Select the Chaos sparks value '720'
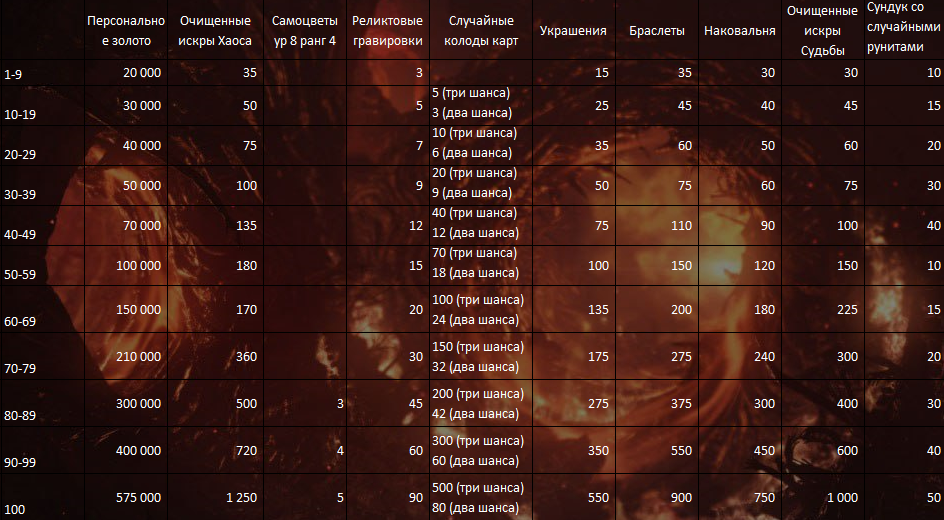Image resolution: width=944 pixels, height=520 pixels. pyautogui.click(x=246, y=450)
